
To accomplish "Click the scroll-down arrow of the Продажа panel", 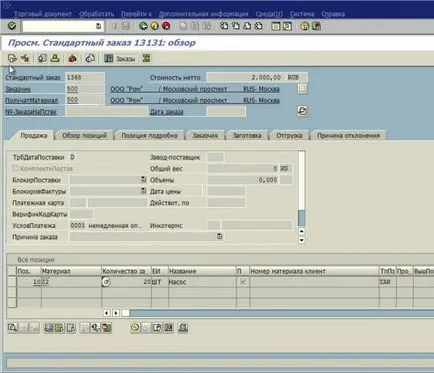I will [302, 240].
